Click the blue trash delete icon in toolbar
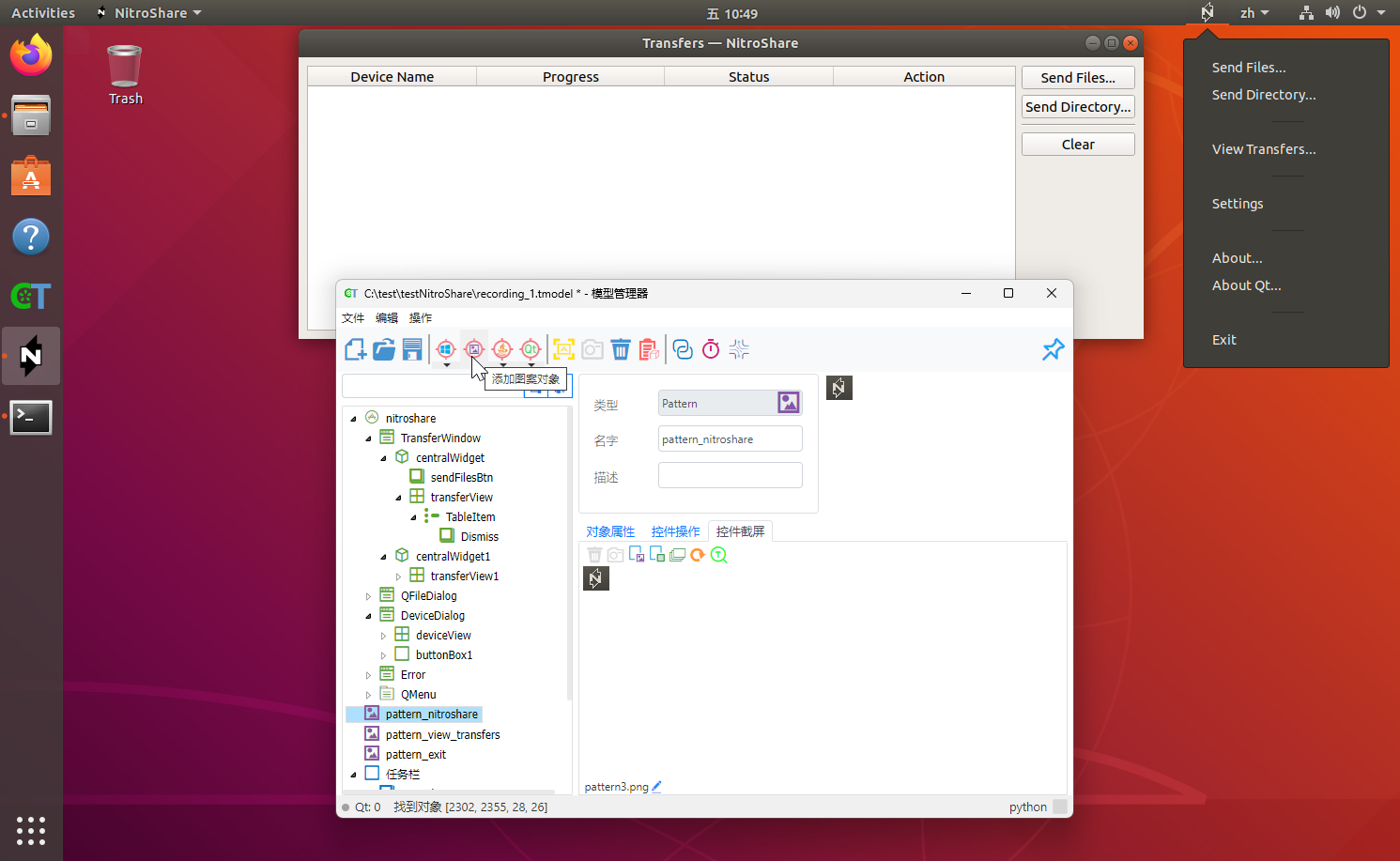The width and height of the screenshot is (1400, 861). (621, 349)
